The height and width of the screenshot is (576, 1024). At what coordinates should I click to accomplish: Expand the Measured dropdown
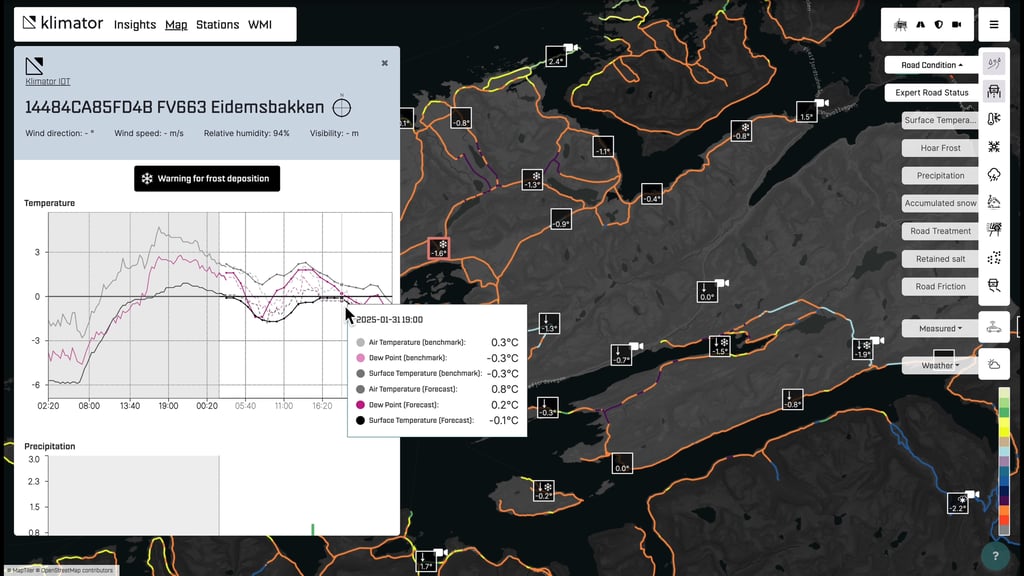pos(938,328)
